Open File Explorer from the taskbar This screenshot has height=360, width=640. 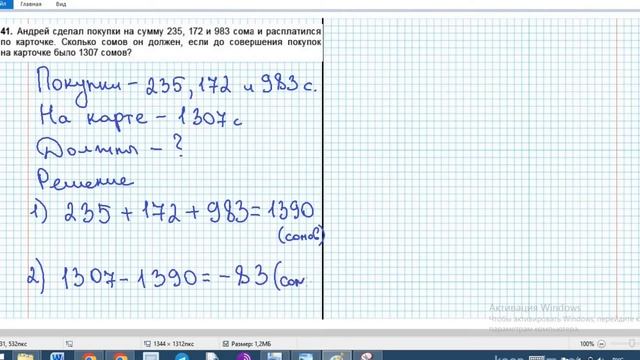pyautogui.click(x=25, y=356)
